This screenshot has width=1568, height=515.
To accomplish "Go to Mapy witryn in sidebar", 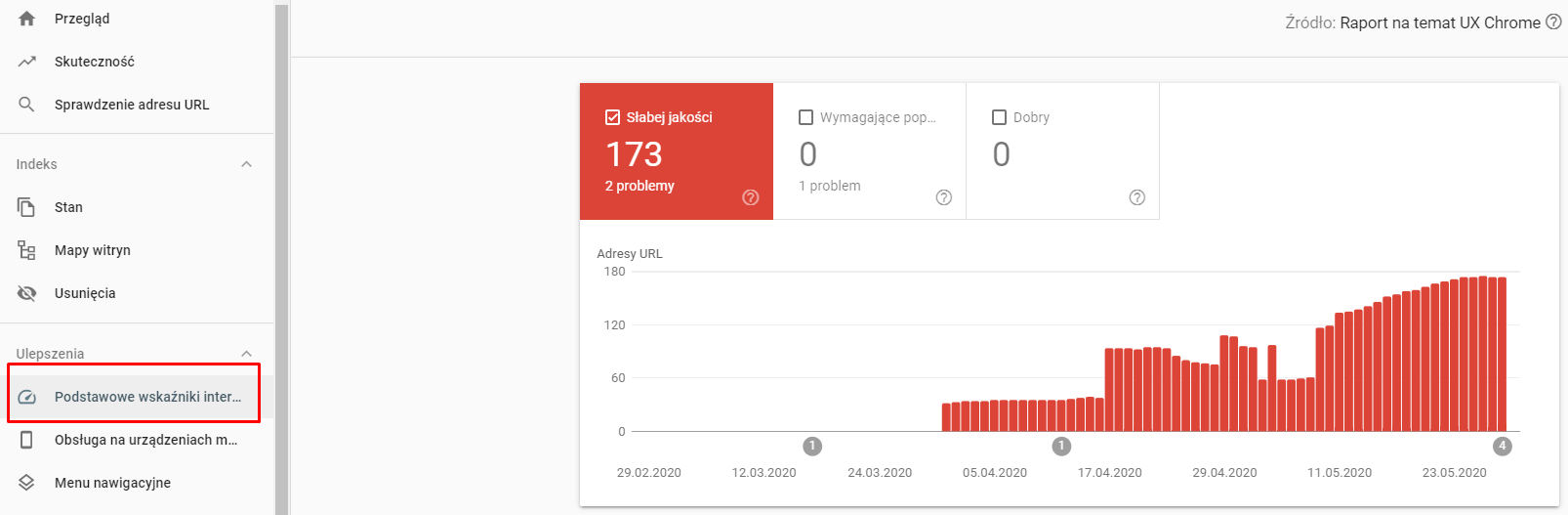I will [x=93, y=250].
